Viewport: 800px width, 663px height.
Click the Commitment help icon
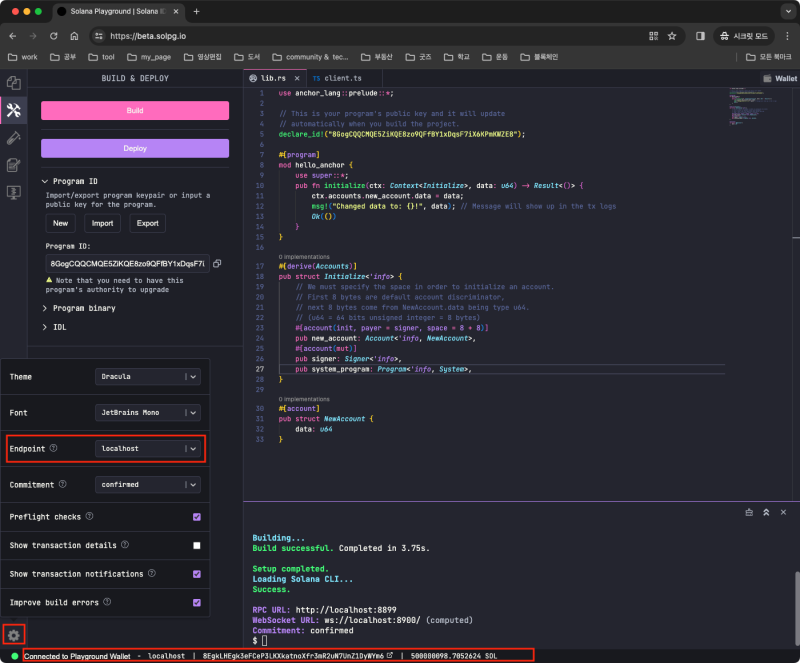pyautogui.click(x=62, y=484)
